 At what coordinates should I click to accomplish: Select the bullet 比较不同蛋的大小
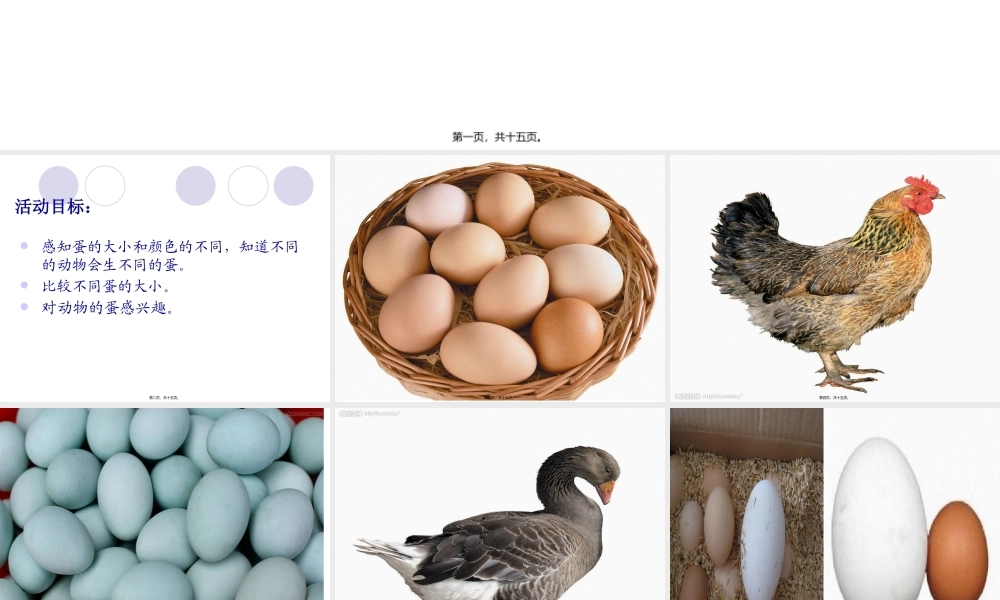[x=106, y=286]
